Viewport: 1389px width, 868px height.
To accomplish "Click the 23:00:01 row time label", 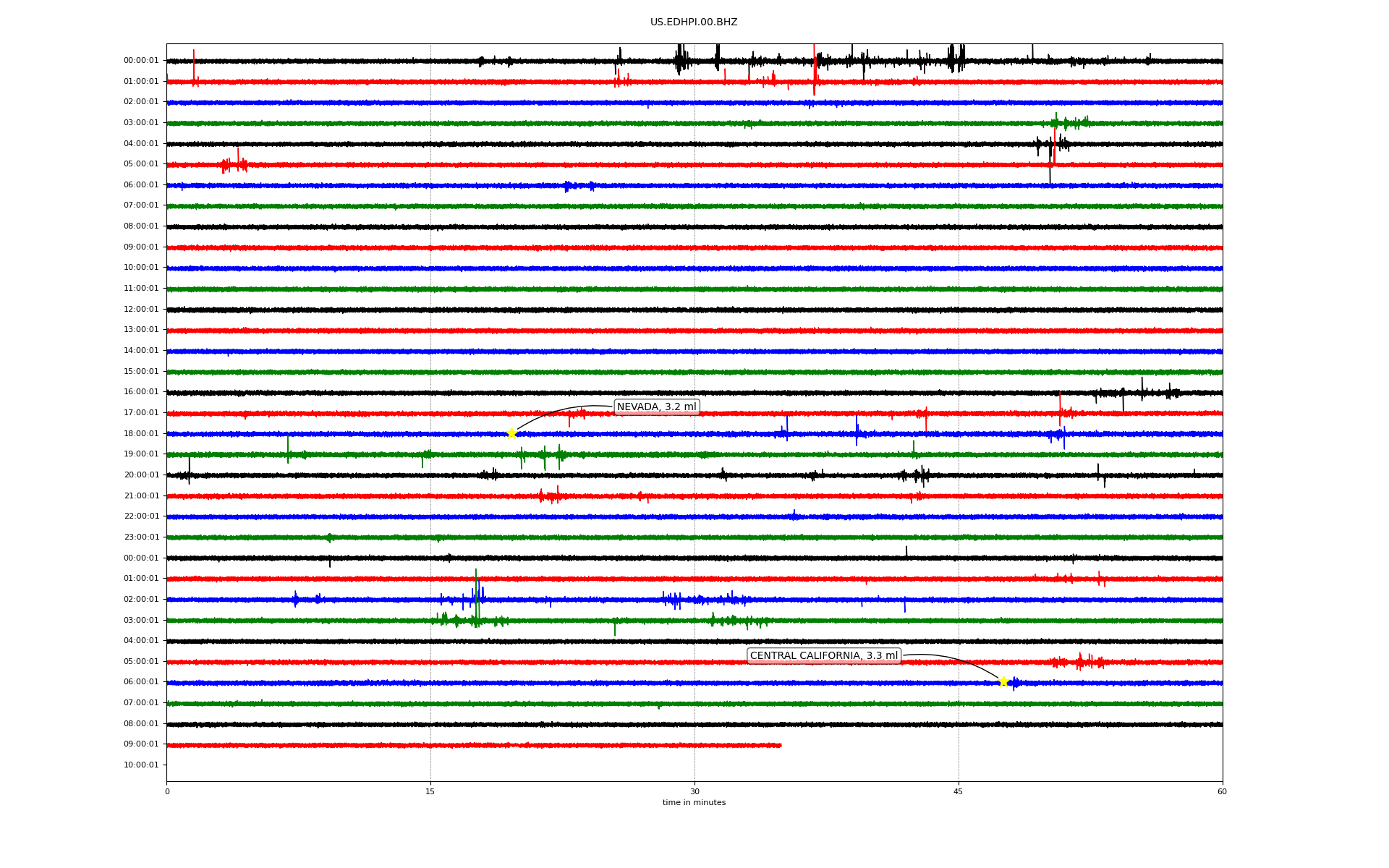I will coord(141,537).
